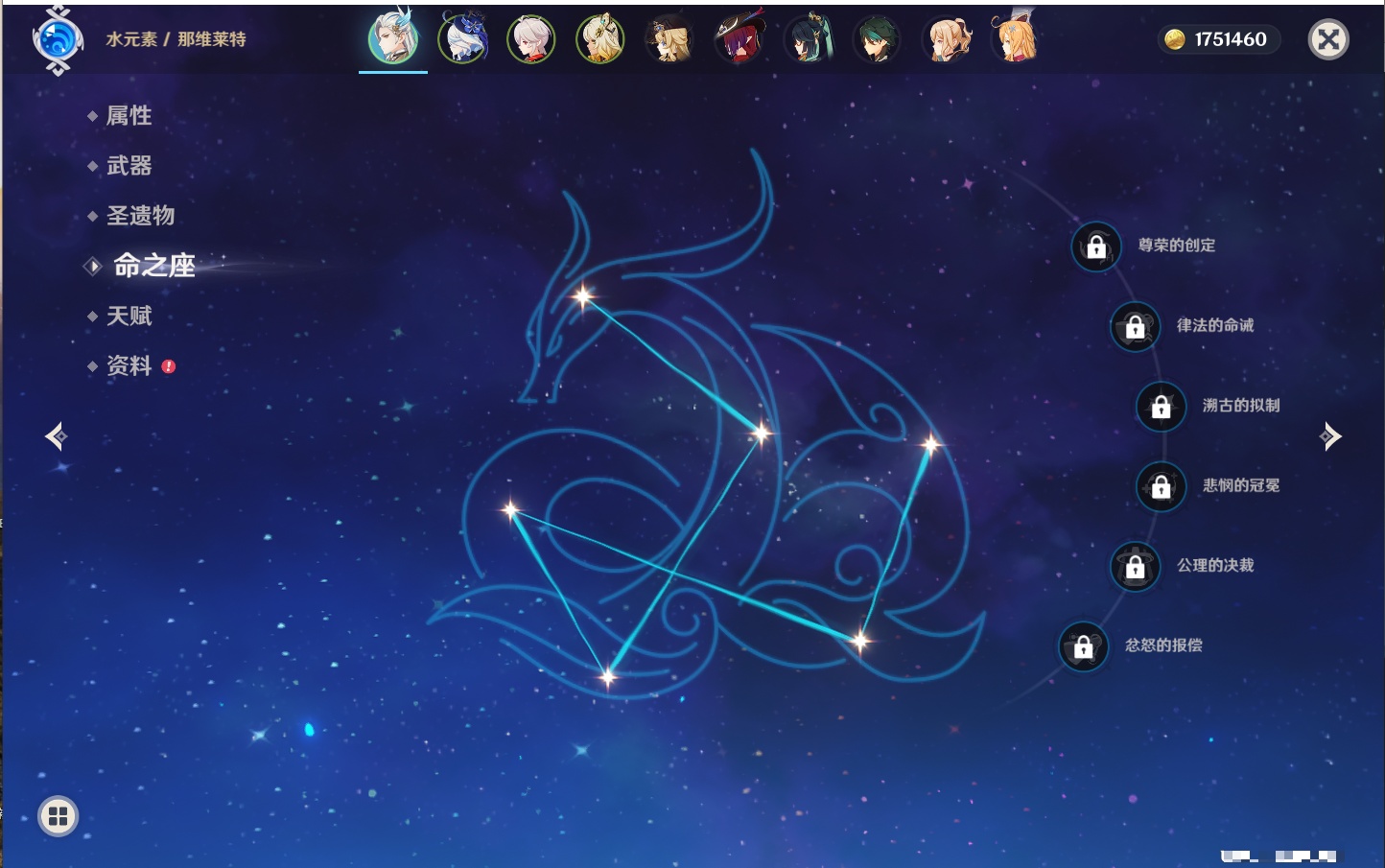Click the 尊荣的创定 constellation name
Screen dimensions: 1385x868
(x=1177, y=246)
